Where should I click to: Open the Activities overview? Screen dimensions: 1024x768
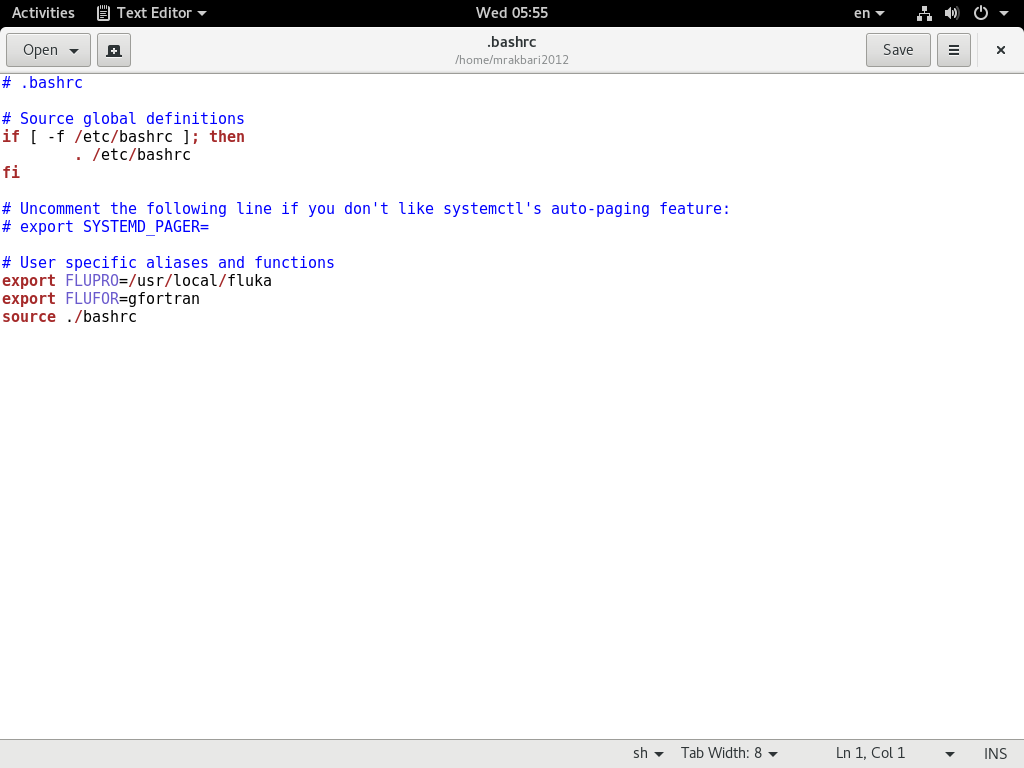point(43,13)
